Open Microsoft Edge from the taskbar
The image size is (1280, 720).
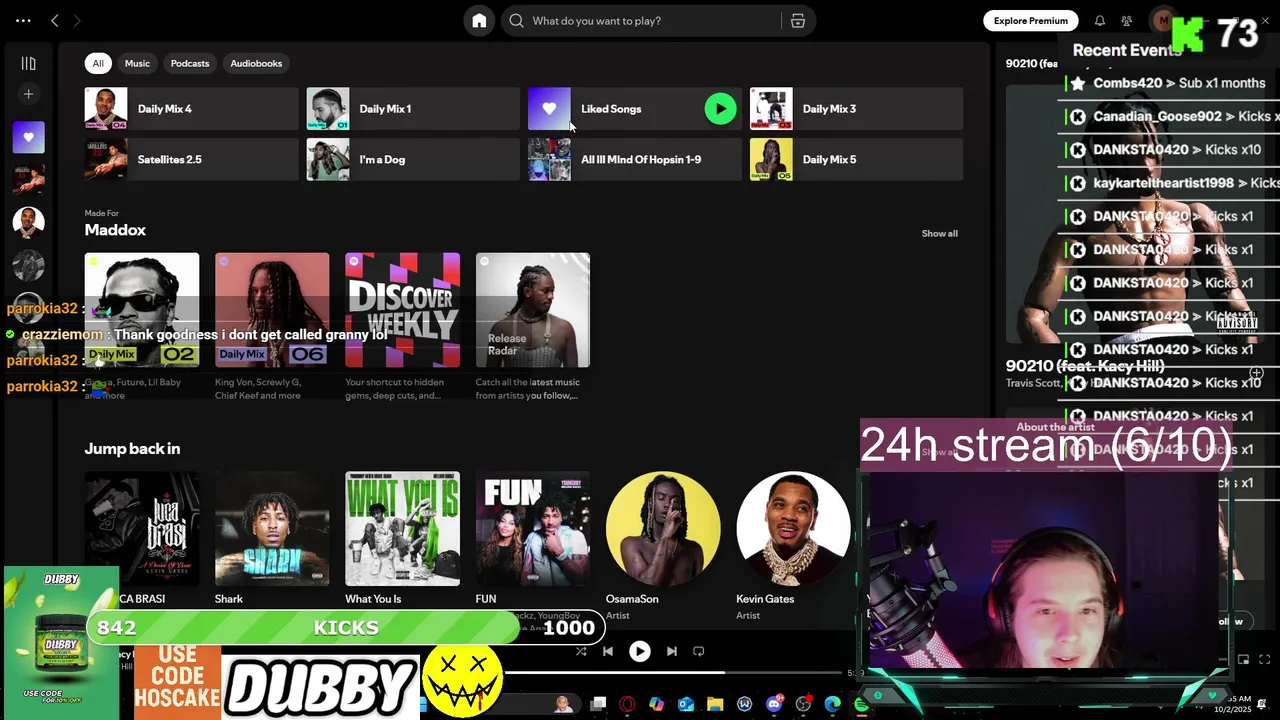(x=832, y=704)
